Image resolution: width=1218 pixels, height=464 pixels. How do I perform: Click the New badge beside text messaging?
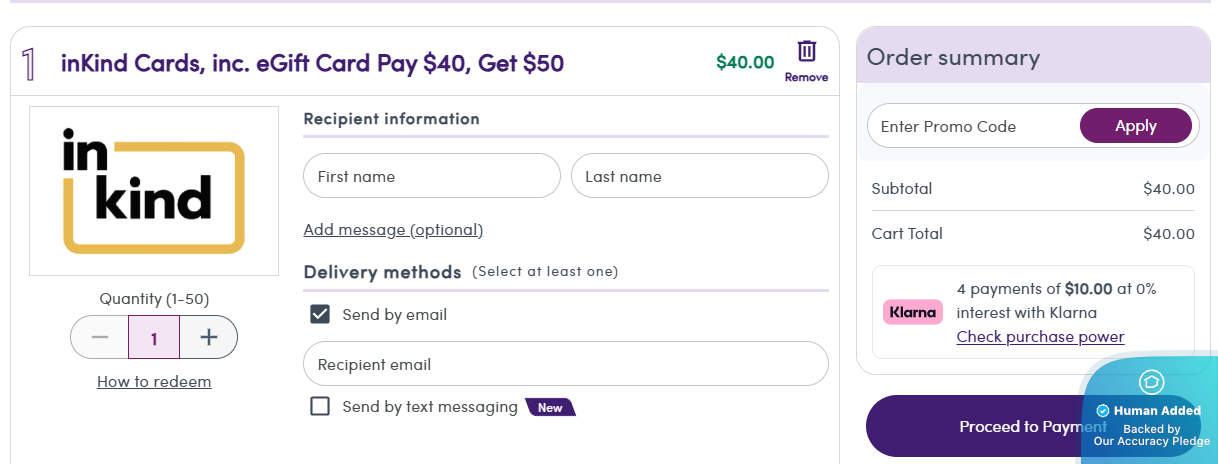point(550,407)
